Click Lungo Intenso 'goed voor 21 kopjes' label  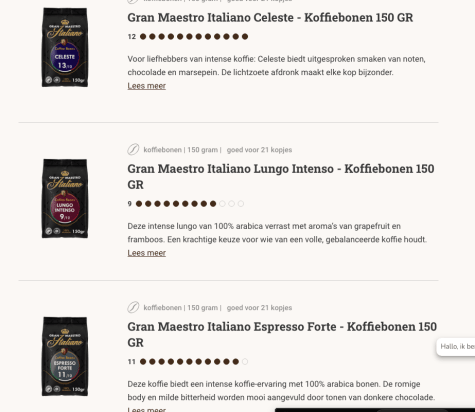point(259,150)
